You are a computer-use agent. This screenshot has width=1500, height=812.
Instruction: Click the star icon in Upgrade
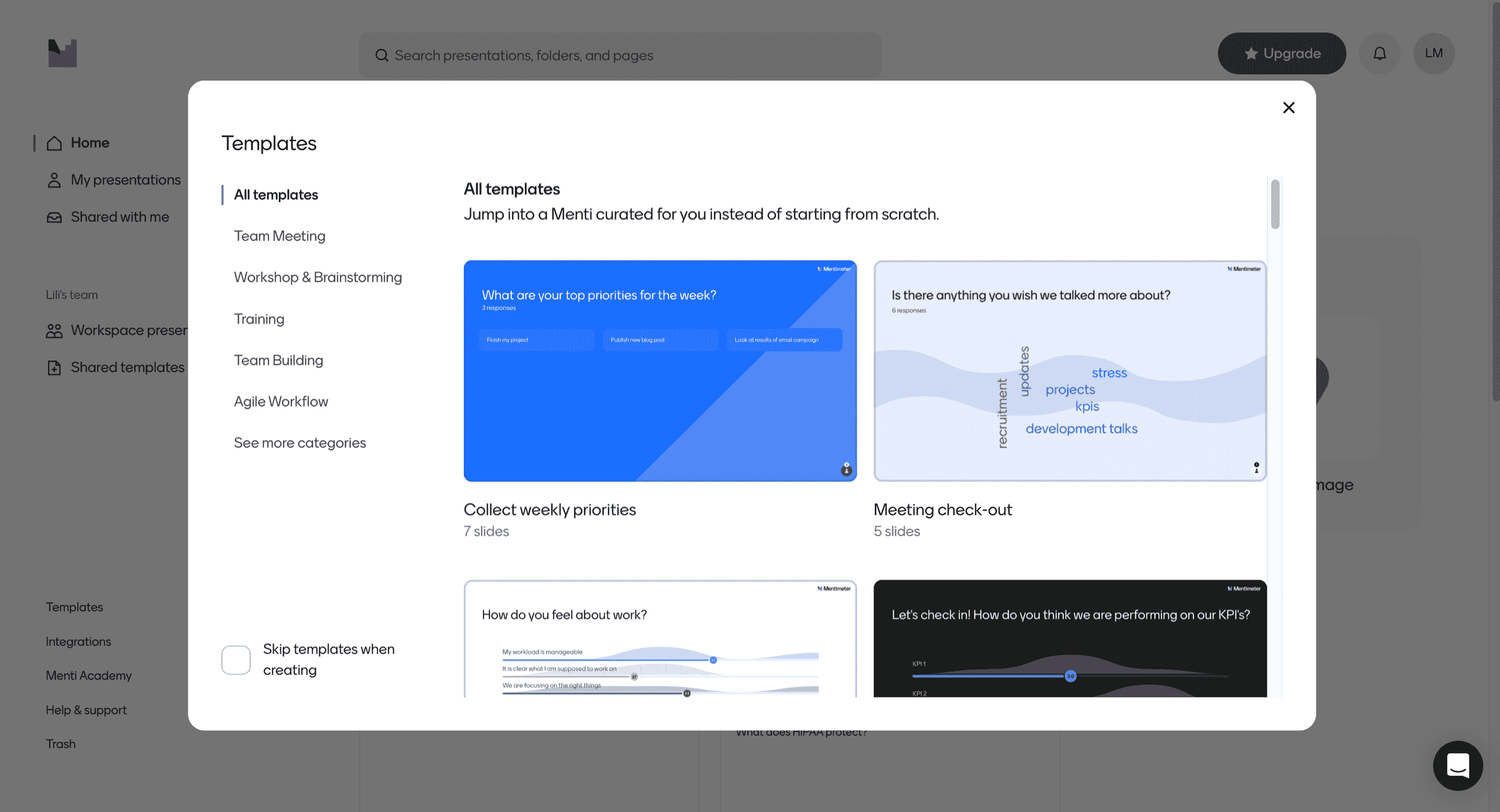(x=1251, y=54)
